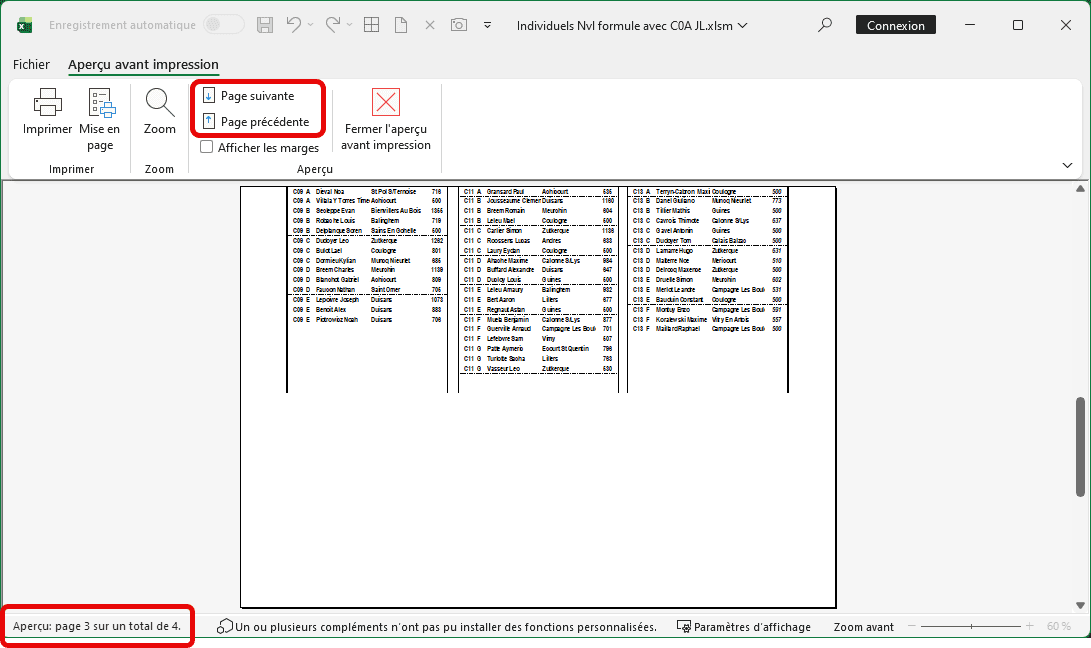
Task: Enable Afficher les marges checkbox
Action: (x=207, y=148)
